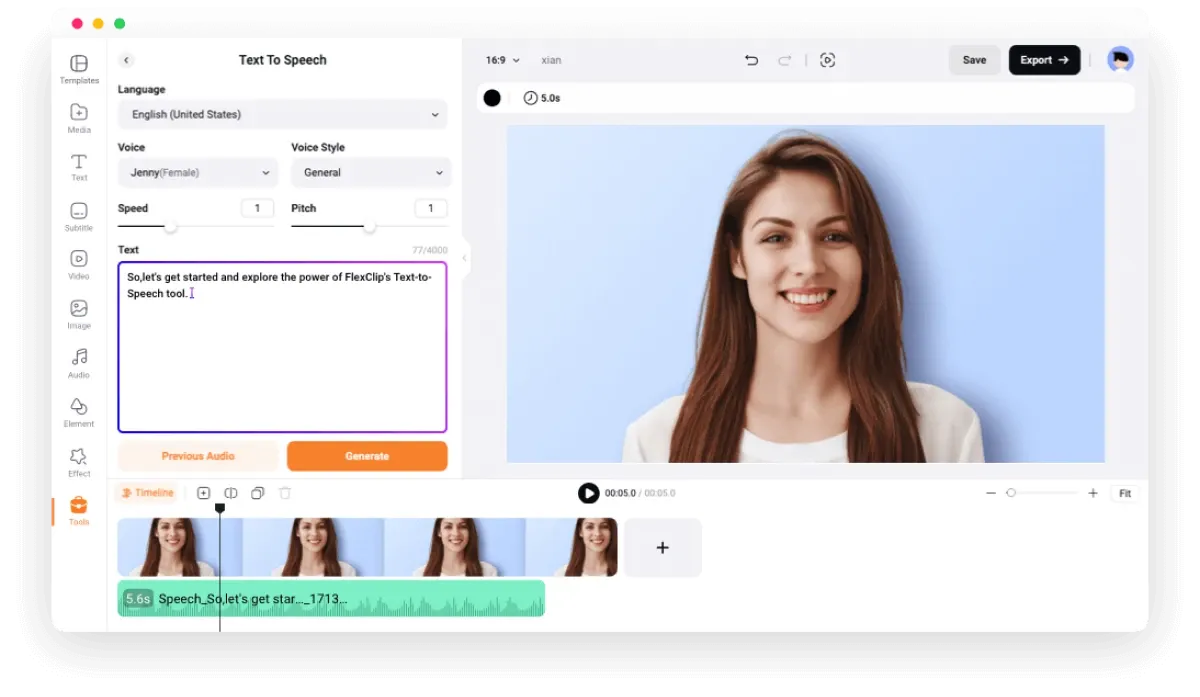Open the Media library icon
Image resolution: width=1200 pixels, height=697 pixels.
pos(79,117)
